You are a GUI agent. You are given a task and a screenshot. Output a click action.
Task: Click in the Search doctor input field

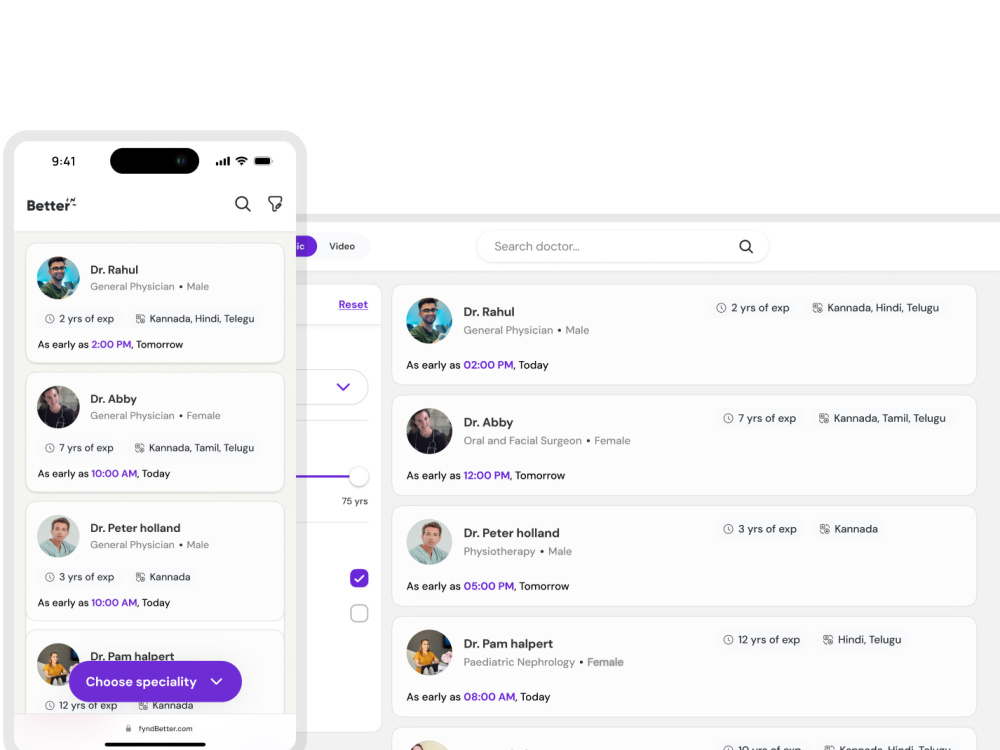[x=622, y=247]
